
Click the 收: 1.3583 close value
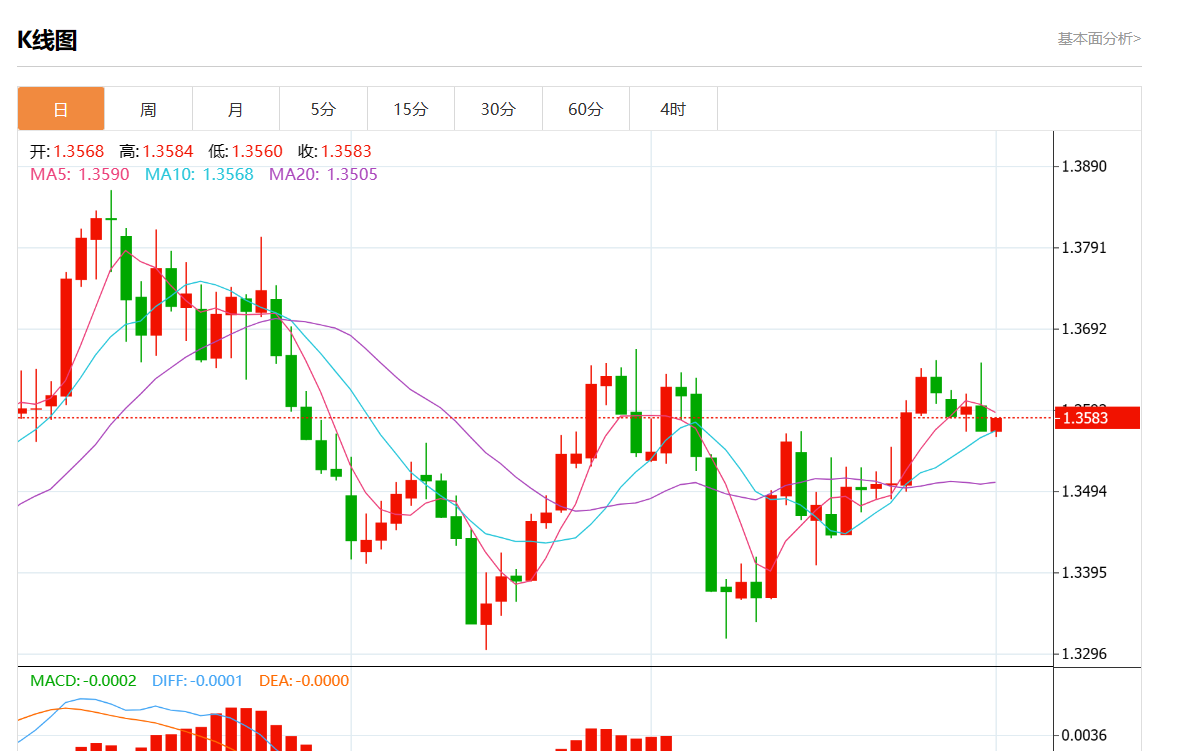point(335,152)
